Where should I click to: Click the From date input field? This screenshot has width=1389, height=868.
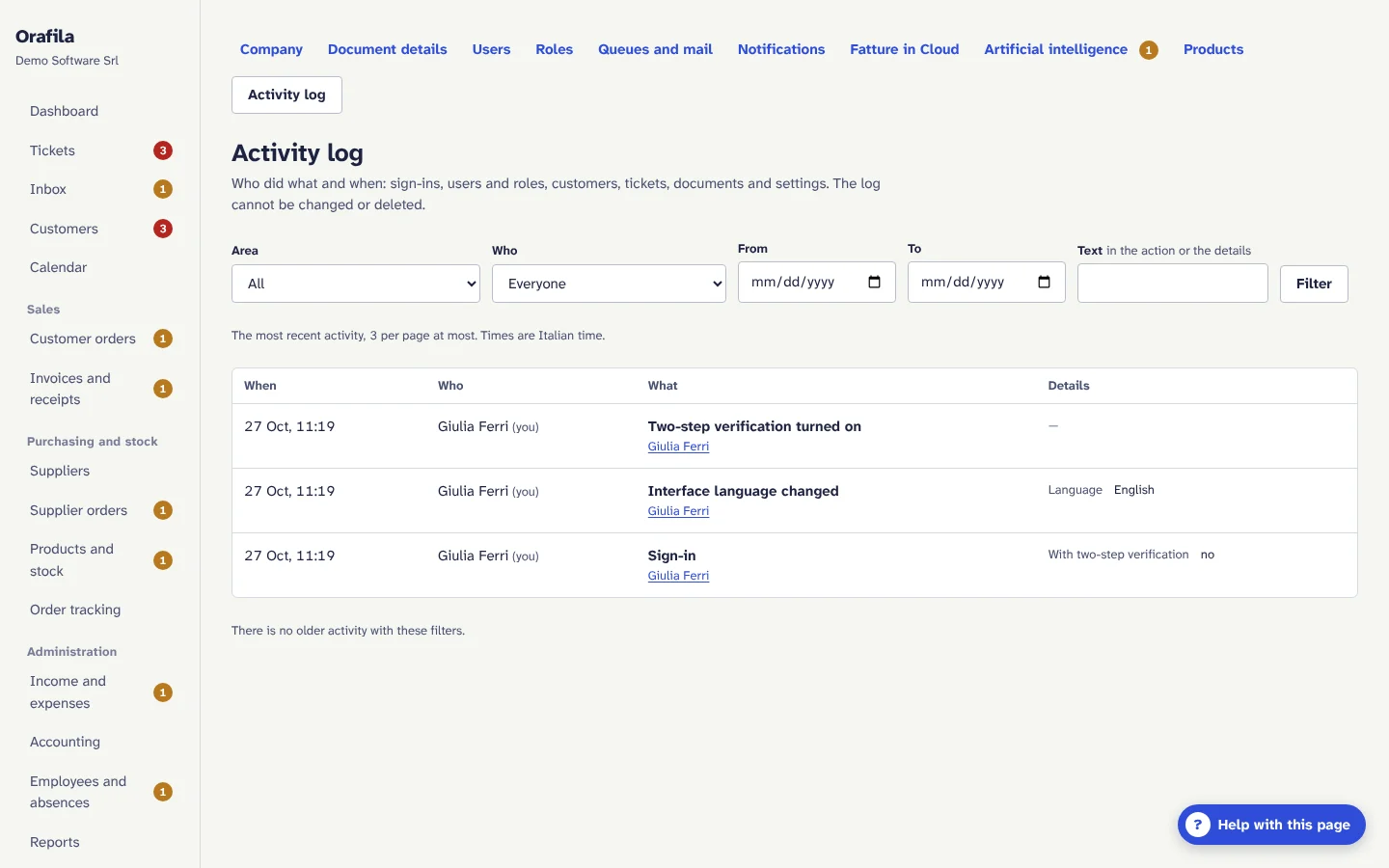(x=817, y=283)
